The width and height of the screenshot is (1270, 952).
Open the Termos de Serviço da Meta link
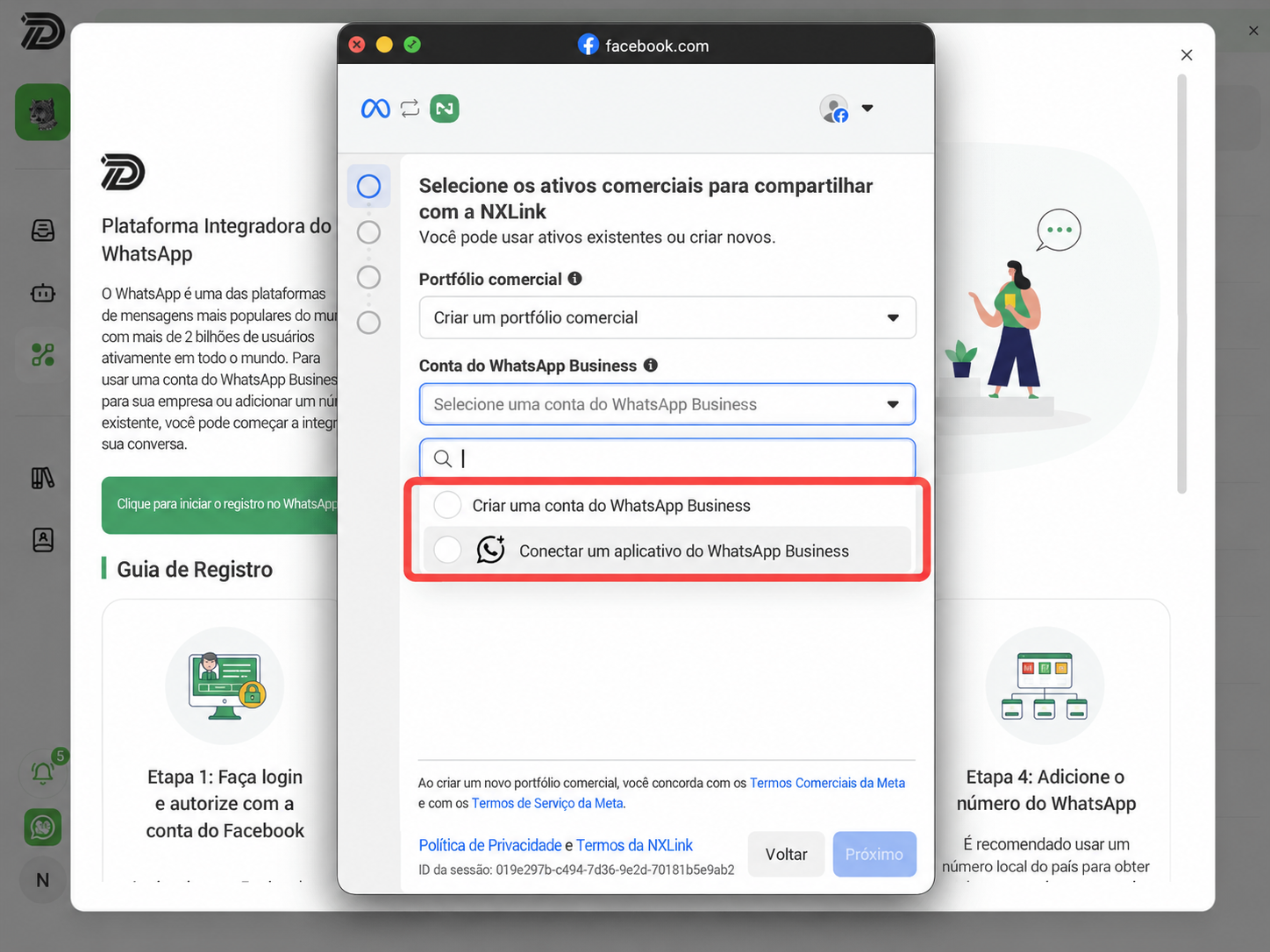tap(547, 803)
